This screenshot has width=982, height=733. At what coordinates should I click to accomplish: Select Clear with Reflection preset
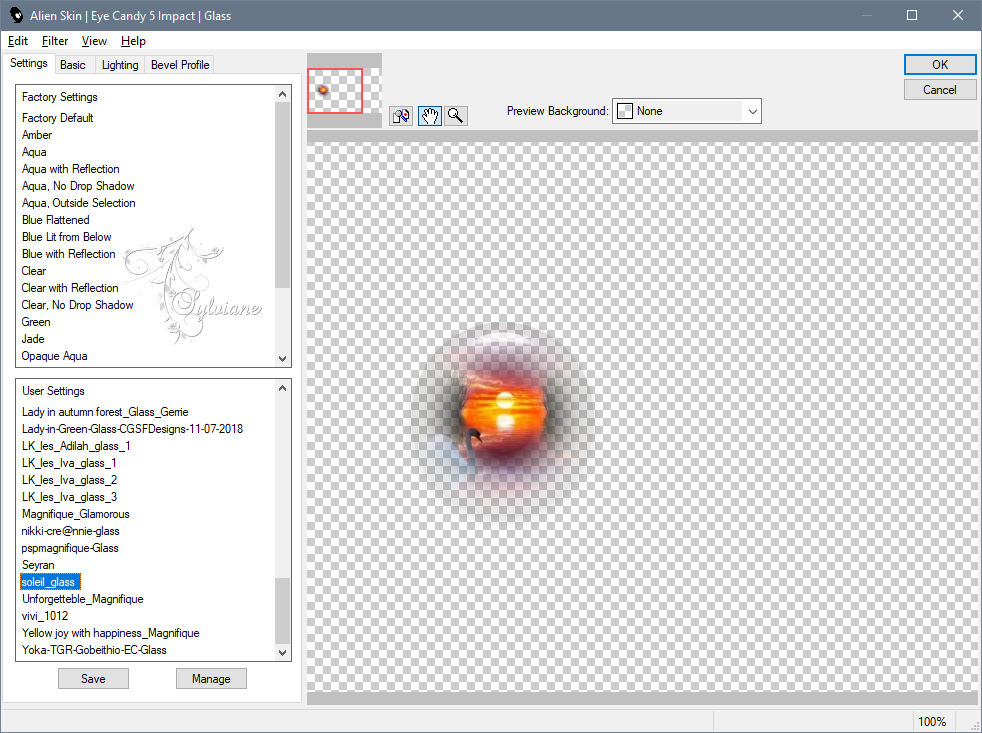(x=70, y=288)
